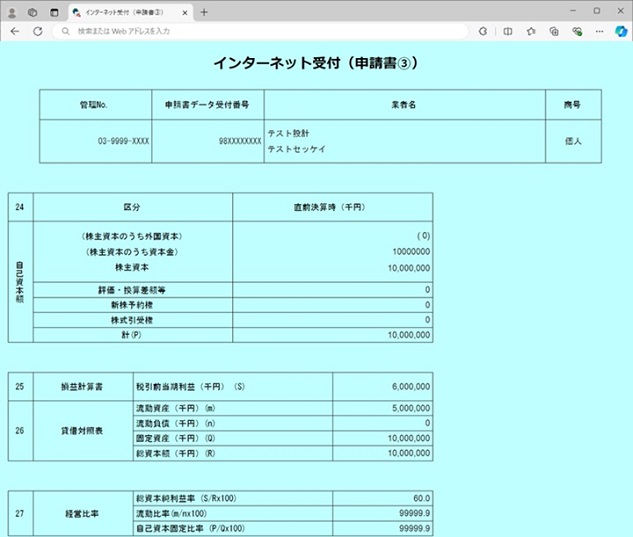Select the value 03-9999-XXXX

click(123, 141)
